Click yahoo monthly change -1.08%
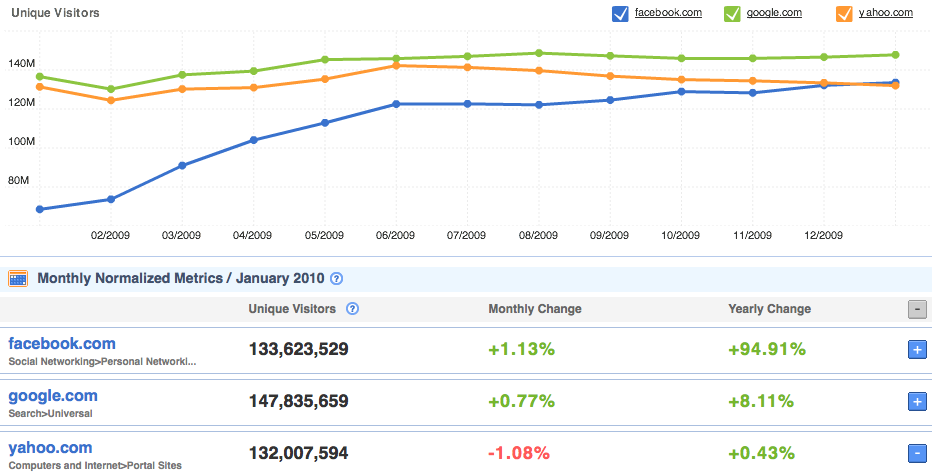 click(x=518, y=453)
